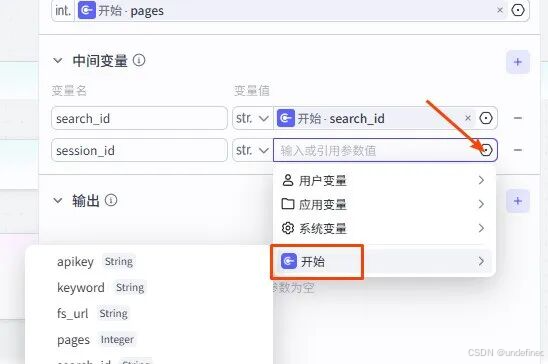Clear the 开始 · search_id reference
Image resolution: width=548 pixels, height=364 pixels.
point(468,118)
